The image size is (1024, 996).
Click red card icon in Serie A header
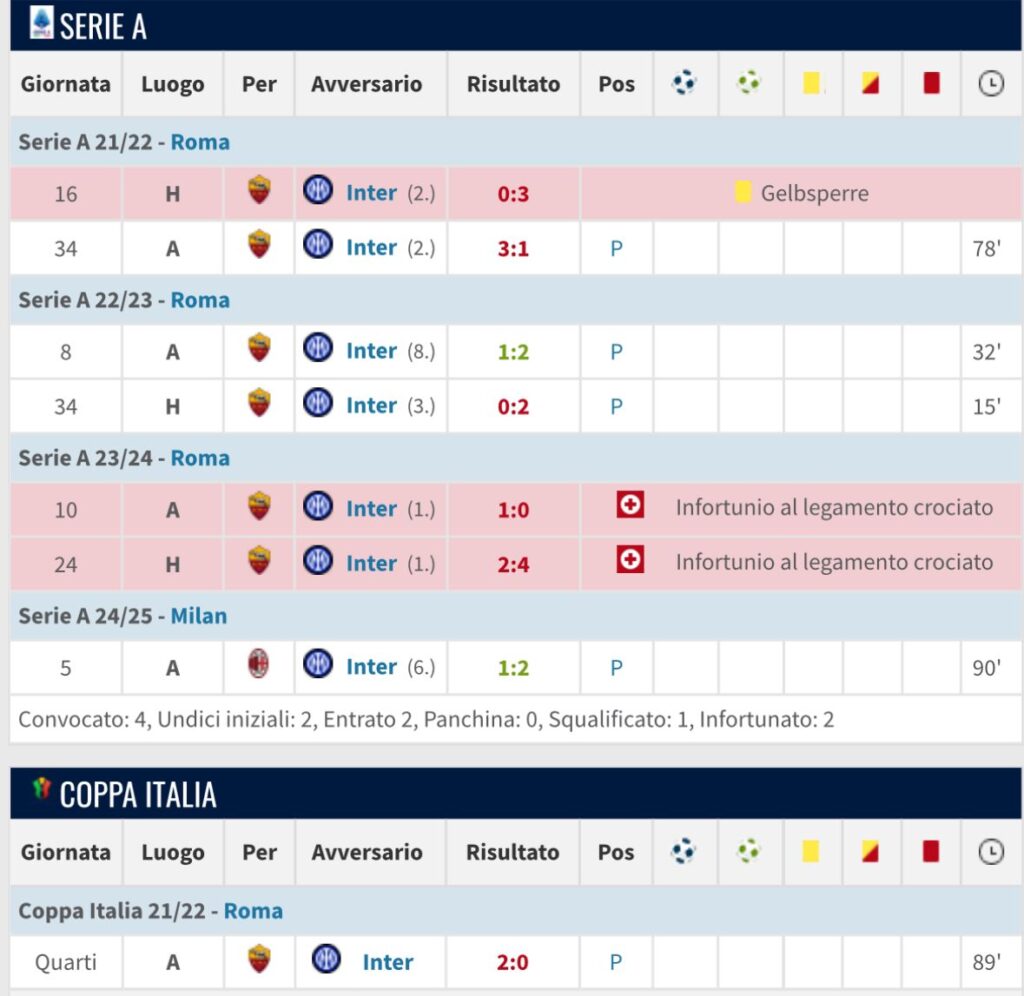tap(931, 83)
